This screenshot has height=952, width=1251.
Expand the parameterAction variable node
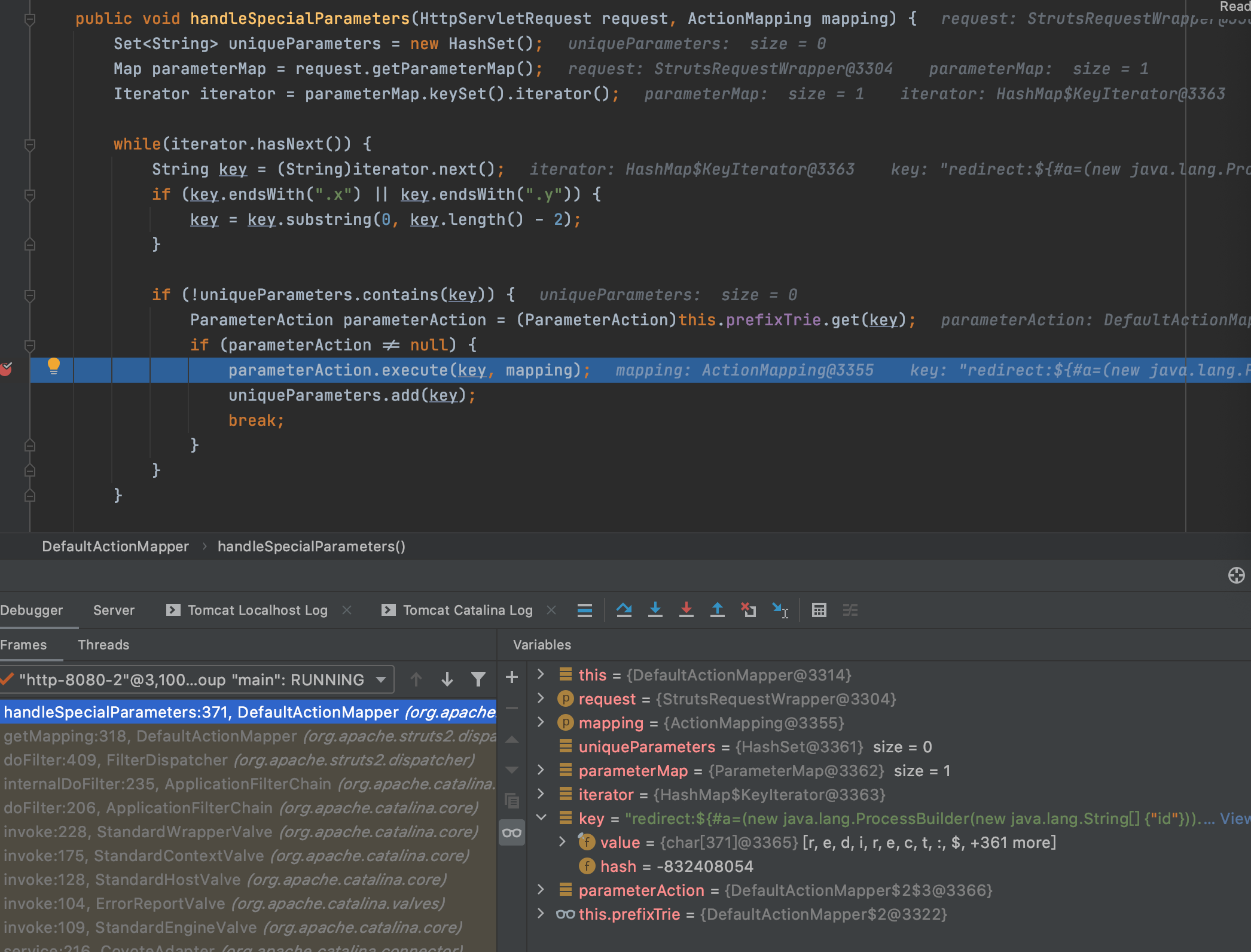[541, 890]
